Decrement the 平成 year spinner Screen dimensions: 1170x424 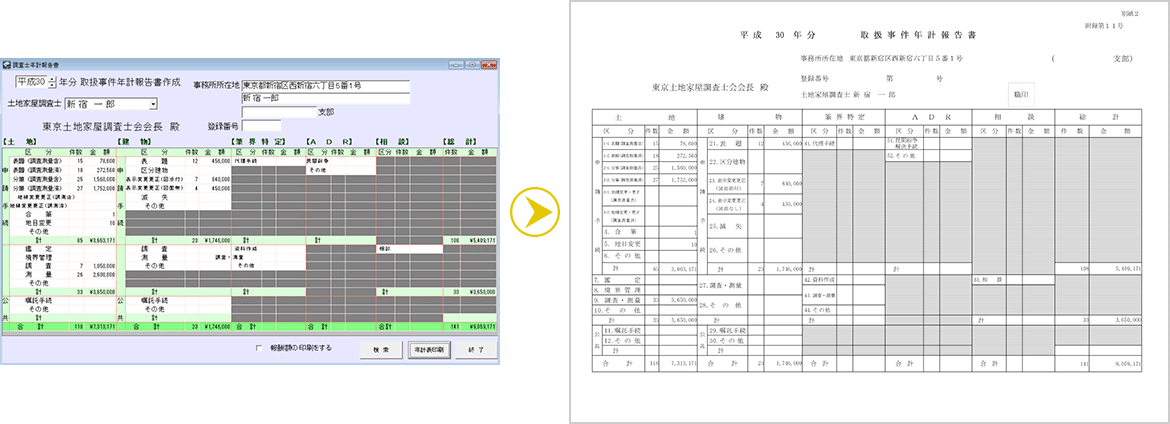[x=53, y=87]
